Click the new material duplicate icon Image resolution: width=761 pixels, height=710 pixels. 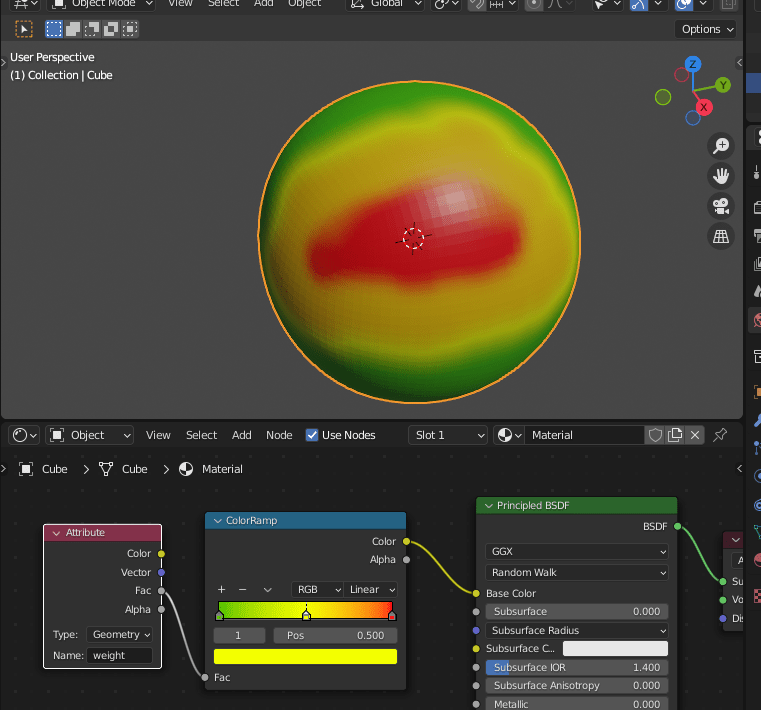click(675, 435)
